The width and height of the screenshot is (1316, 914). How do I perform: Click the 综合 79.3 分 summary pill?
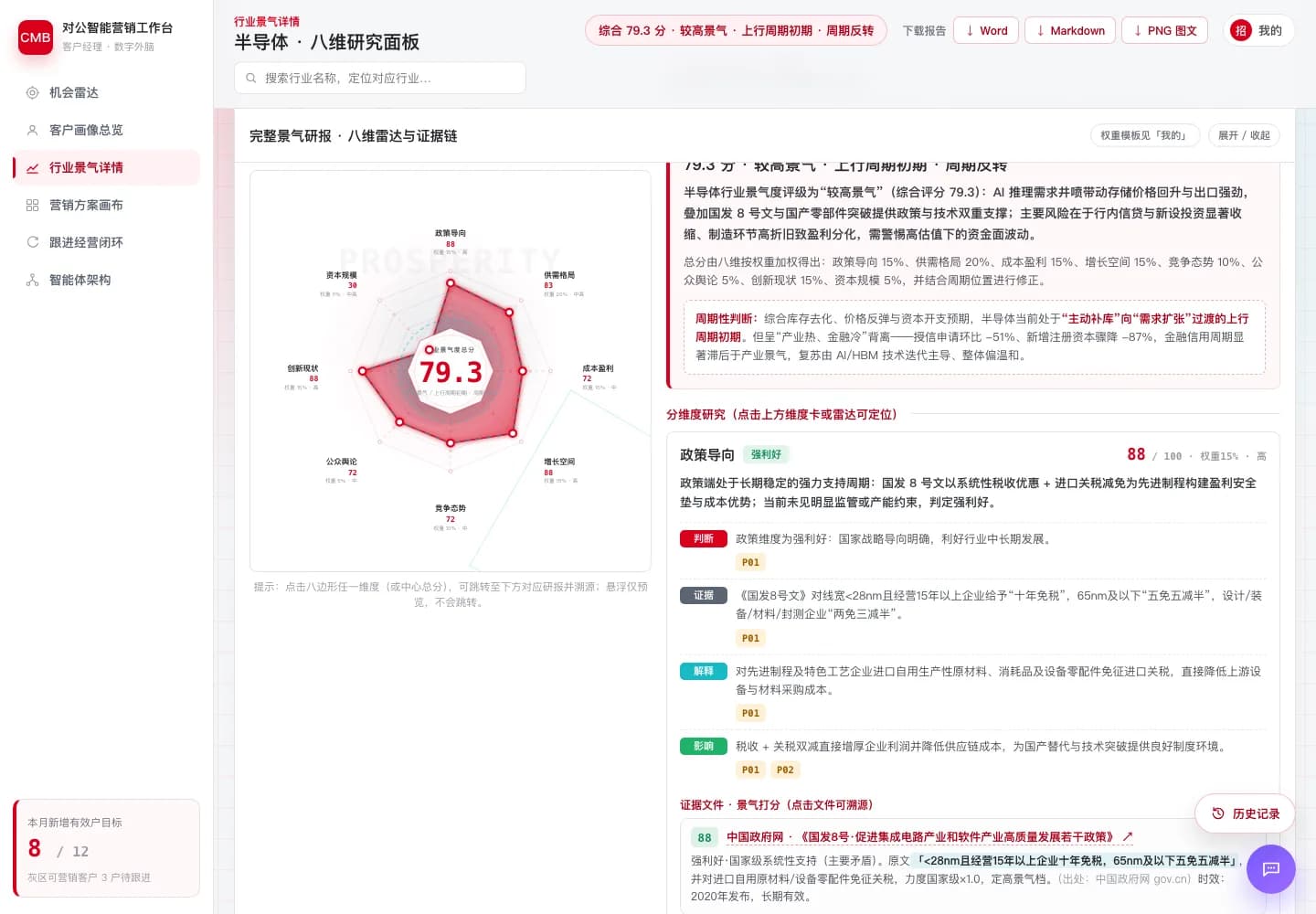point(736,30)
